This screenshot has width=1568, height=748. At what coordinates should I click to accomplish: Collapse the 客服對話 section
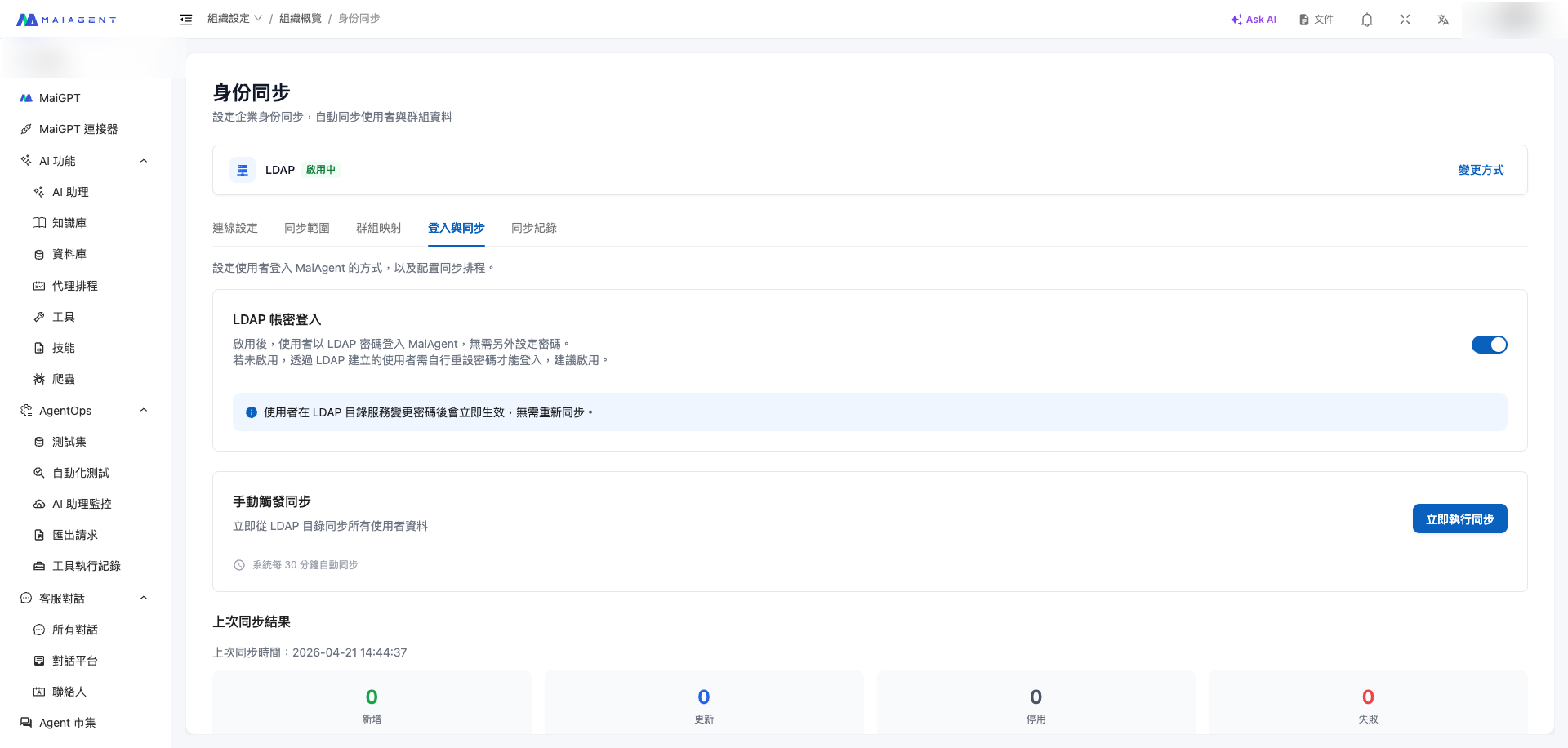click(144, 599)
